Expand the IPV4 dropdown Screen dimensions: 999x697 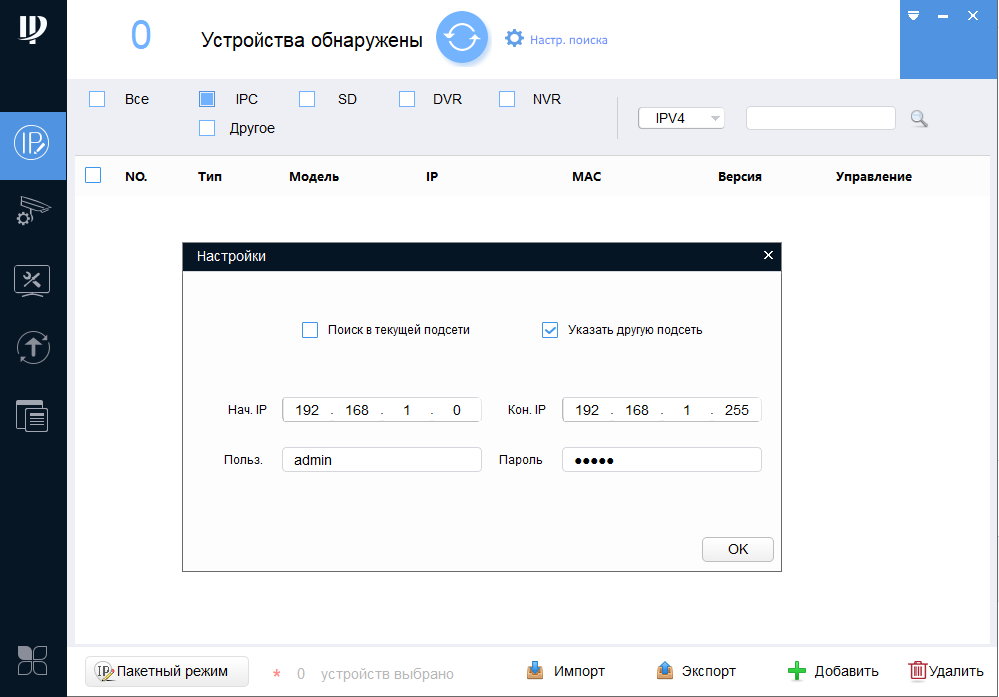tap(681, 118)
